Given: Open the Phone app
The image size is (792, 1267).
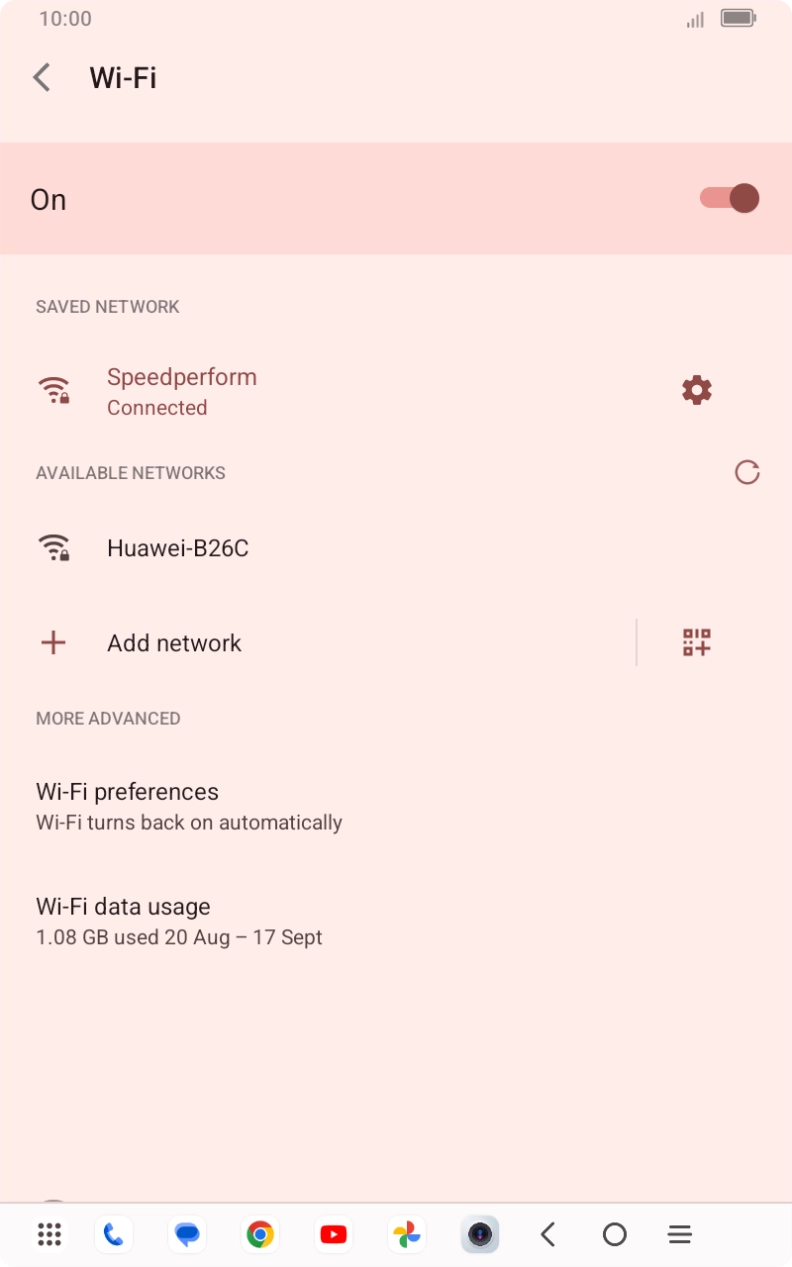Looking at the screenshot, I should [x=113, y=1234].
